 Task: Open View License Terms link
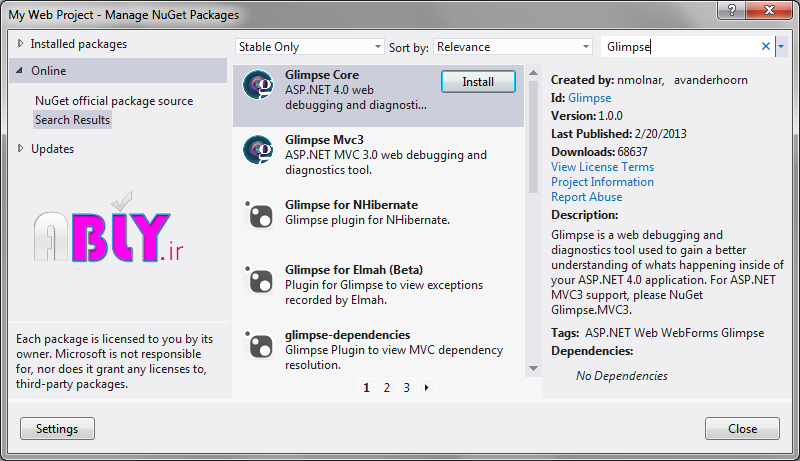602,167
